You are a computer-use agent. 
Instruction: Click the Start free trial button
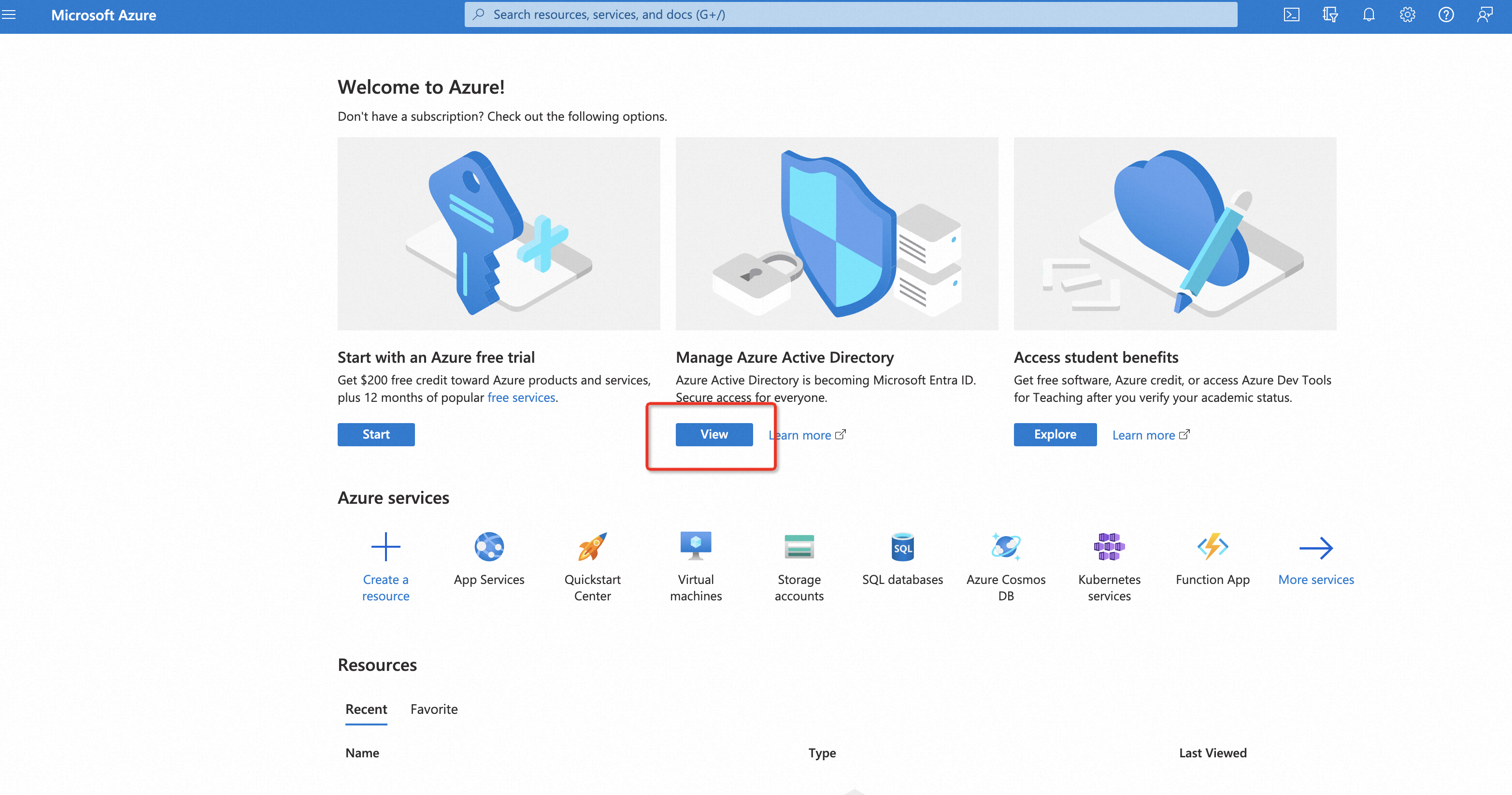(x=376, y=434)
